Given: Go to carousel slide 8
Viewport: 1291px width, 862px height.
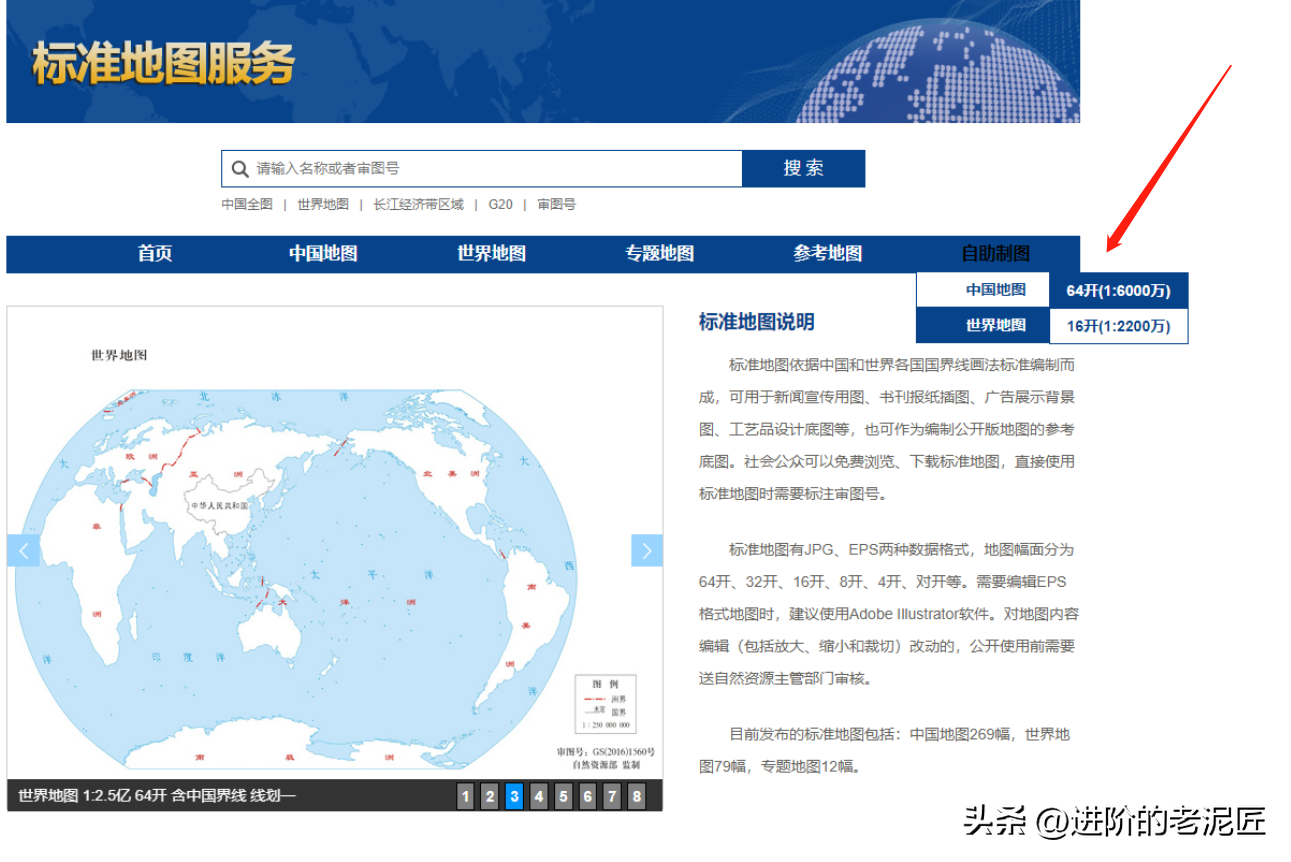Looking at the screenshot, I should (636, 796).
